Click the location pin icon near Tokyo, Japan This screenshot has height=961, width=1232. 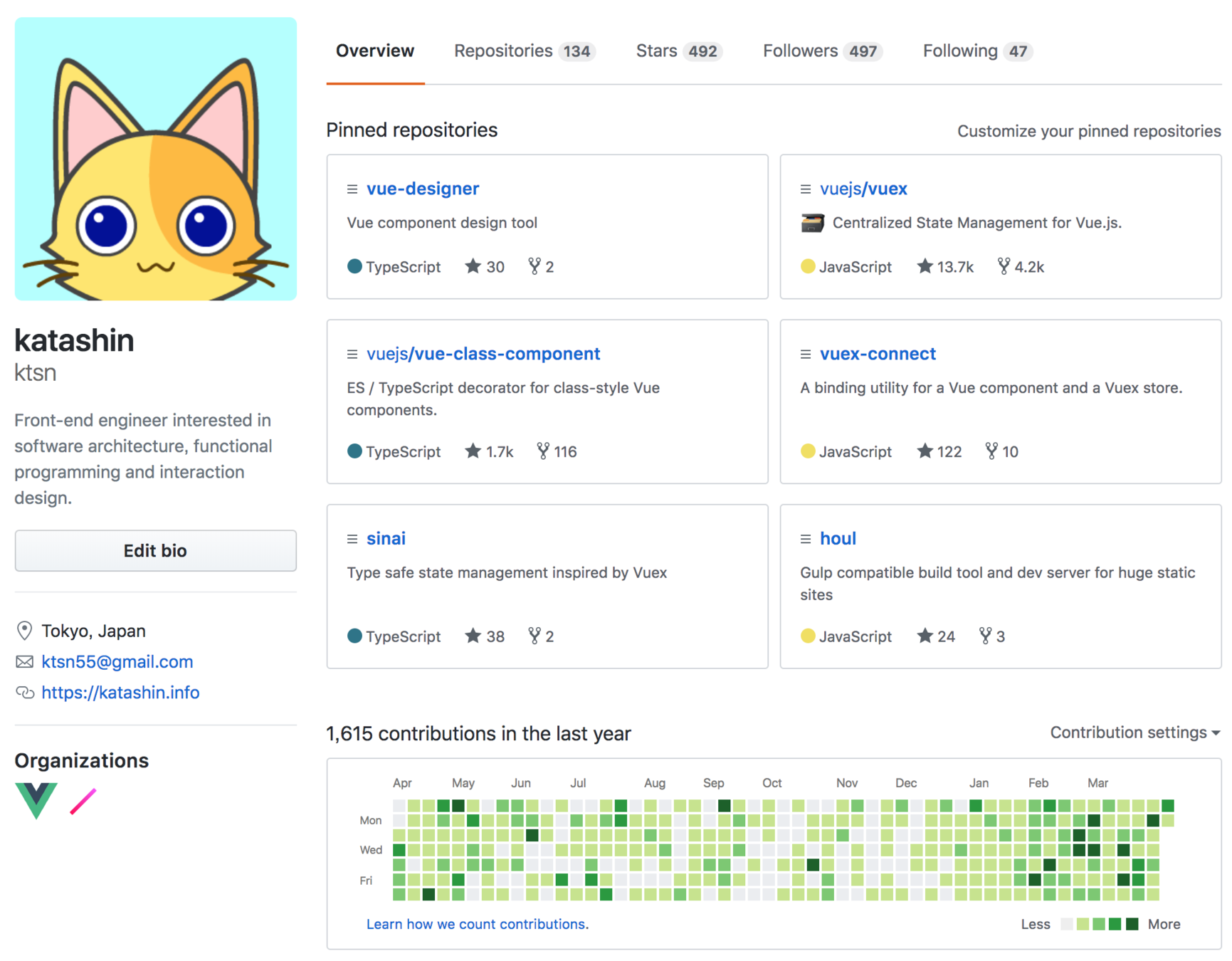click(x=24, y=631)
